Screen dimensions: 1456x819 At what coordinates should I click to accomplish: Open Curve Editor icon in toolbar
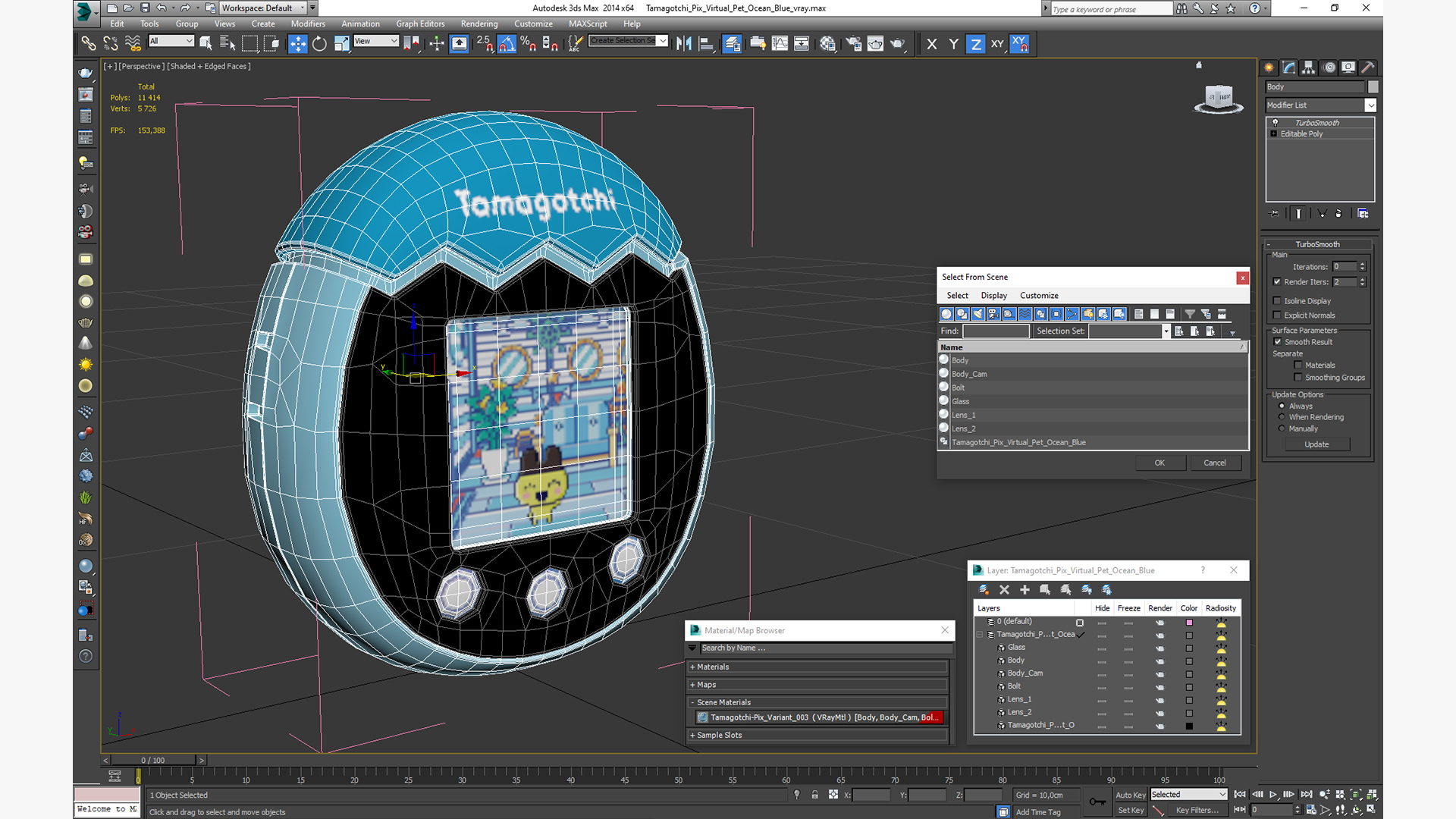pos(780,44)
